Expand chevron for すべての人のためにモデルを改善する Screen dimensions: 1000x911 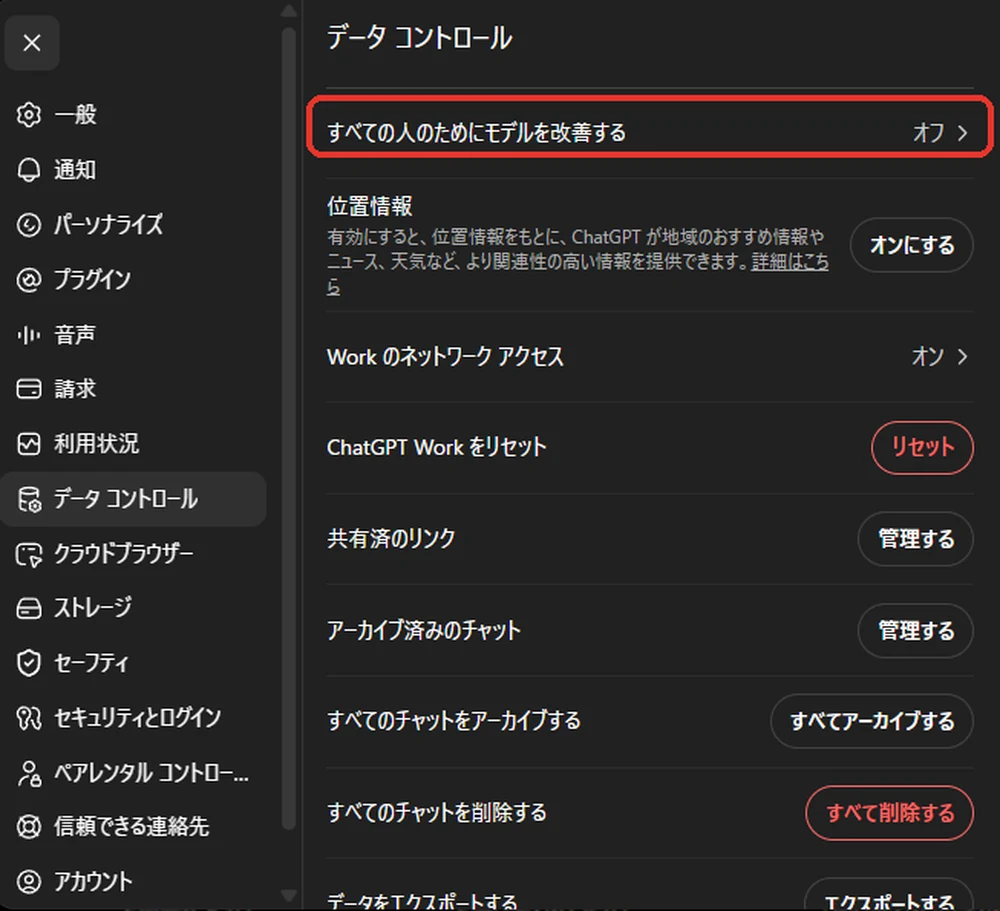point(962,133)
